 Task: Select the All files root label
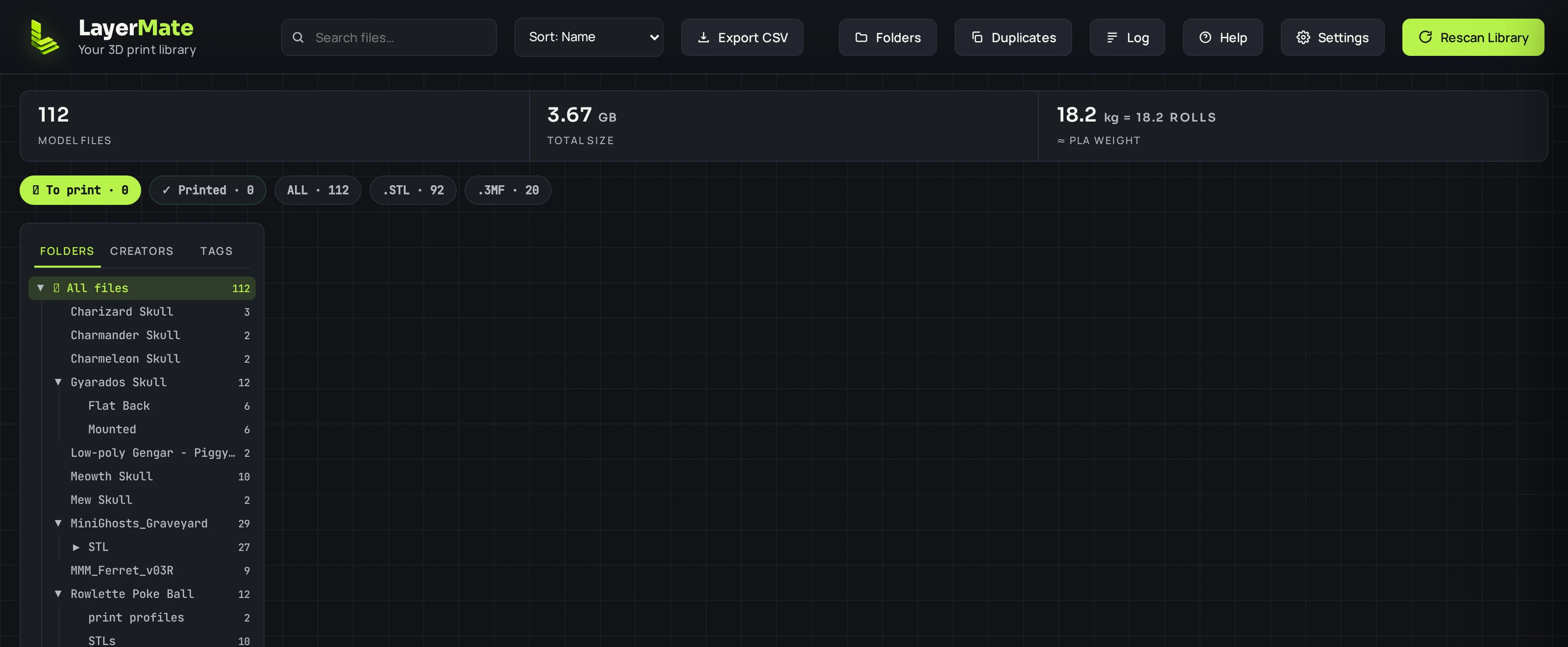98,288
